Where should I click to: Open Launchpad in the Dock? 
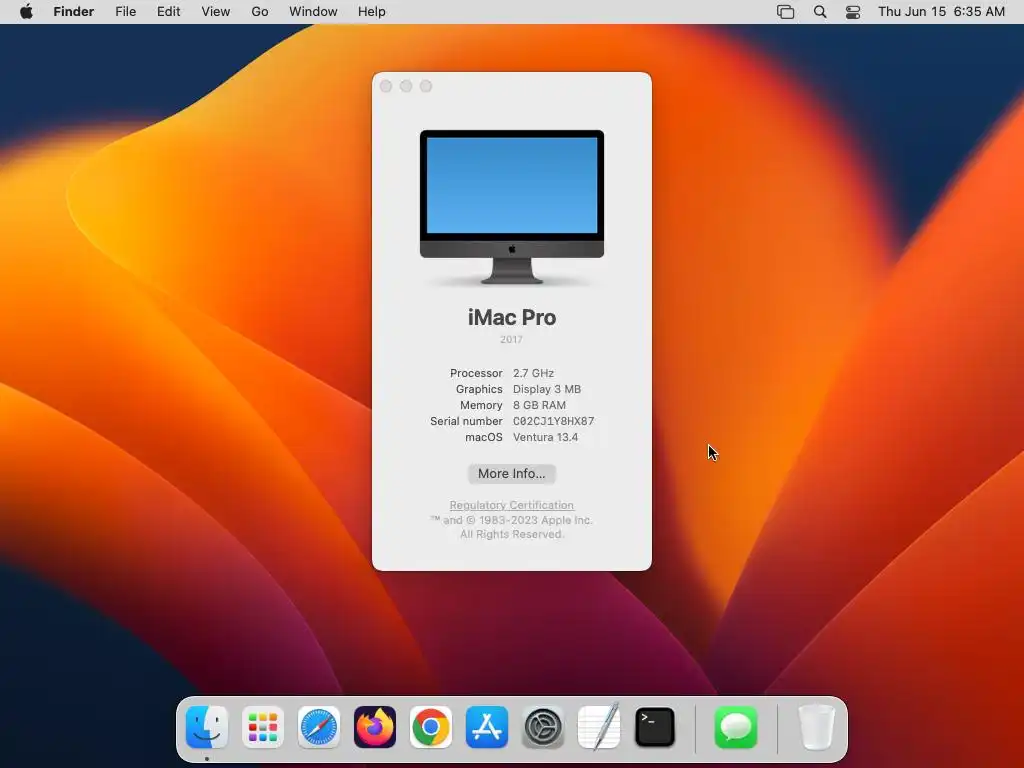tap(263, 727)
